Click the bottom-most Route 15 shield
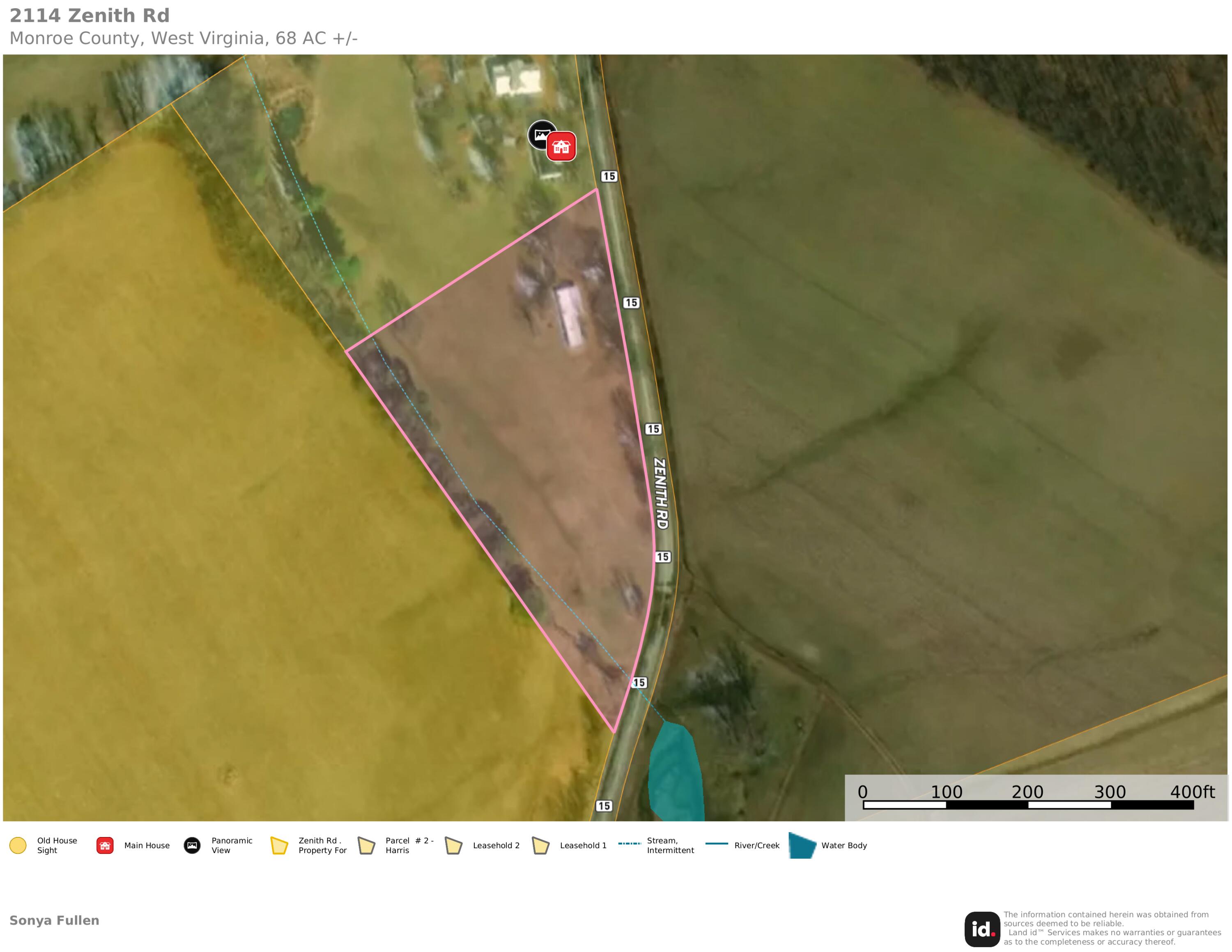The height and width of the screenshot is (952, 1232). pos(604,806)
